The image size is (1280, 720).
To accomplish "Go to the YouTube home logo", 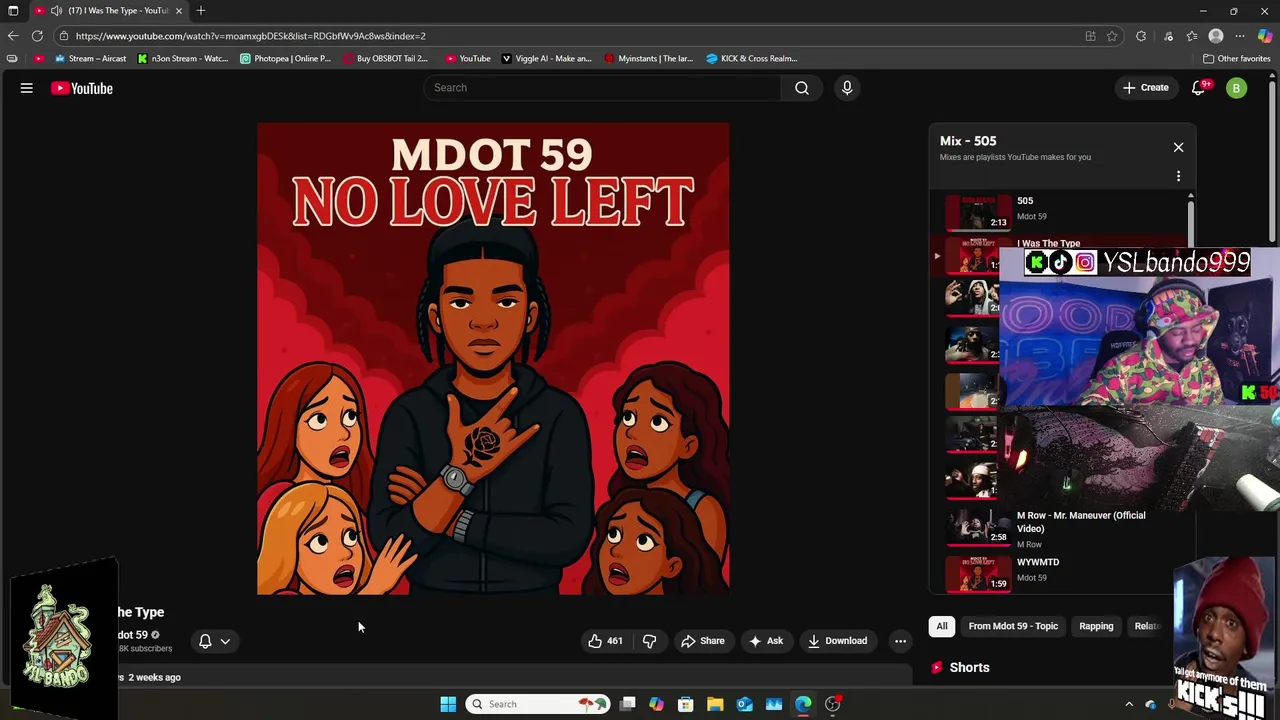I will (82, 88).
